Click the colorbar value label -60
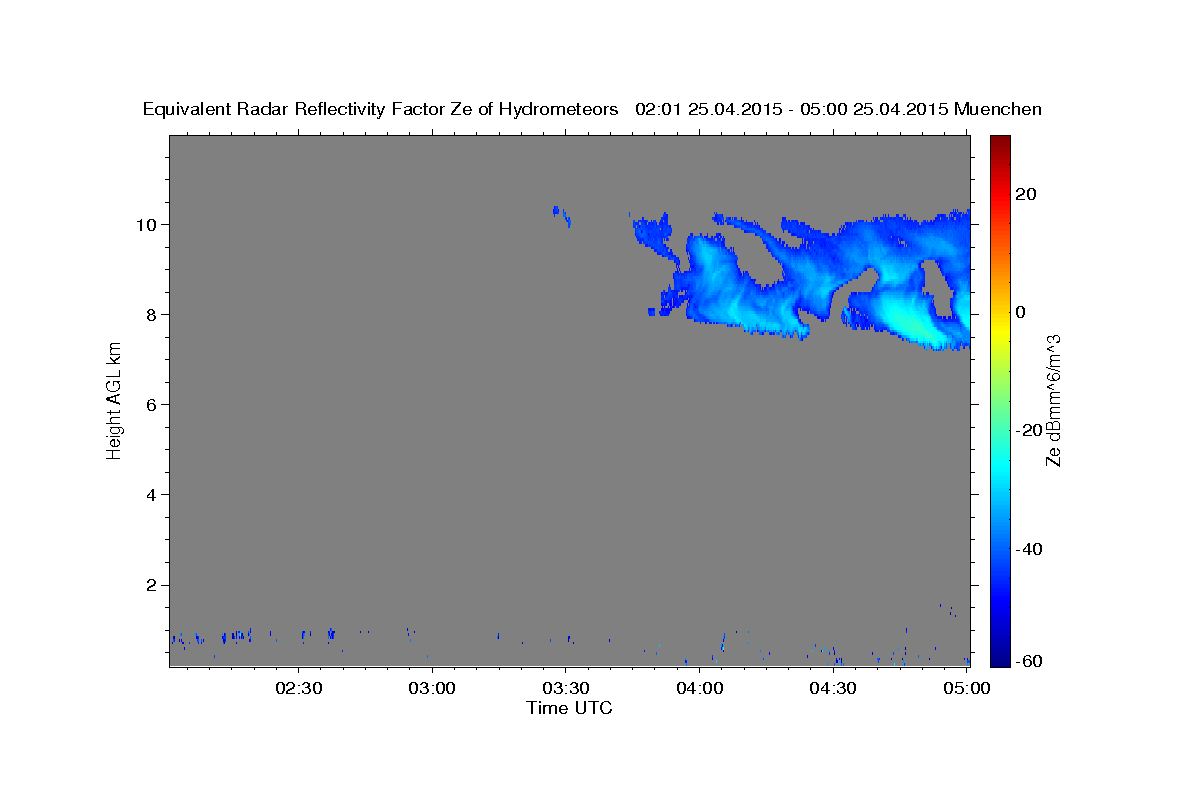Viewport: 1200px width, 800px height. (x=1031, y=661)
